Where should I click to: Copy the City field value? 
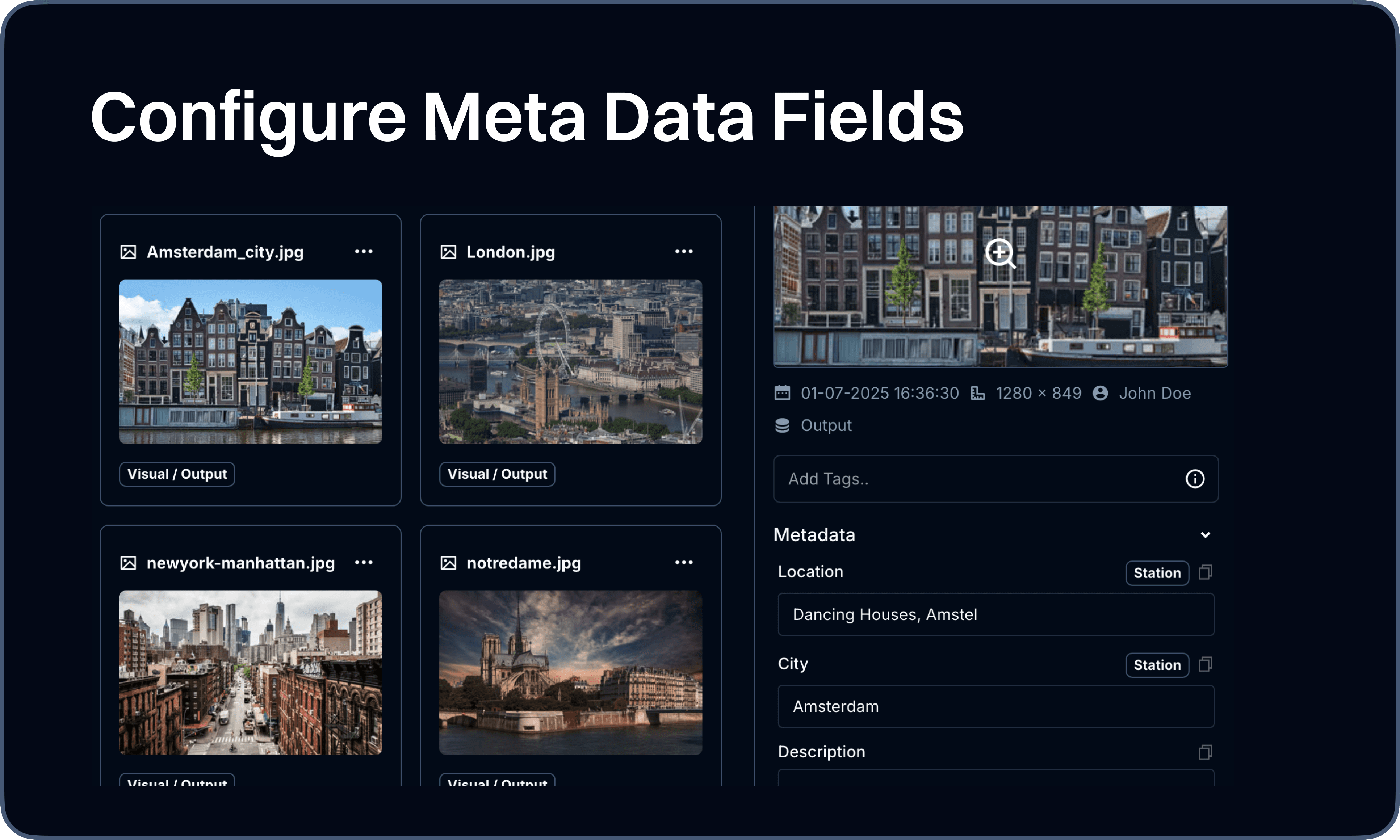pyautogui.click(x=1205, y=664)
